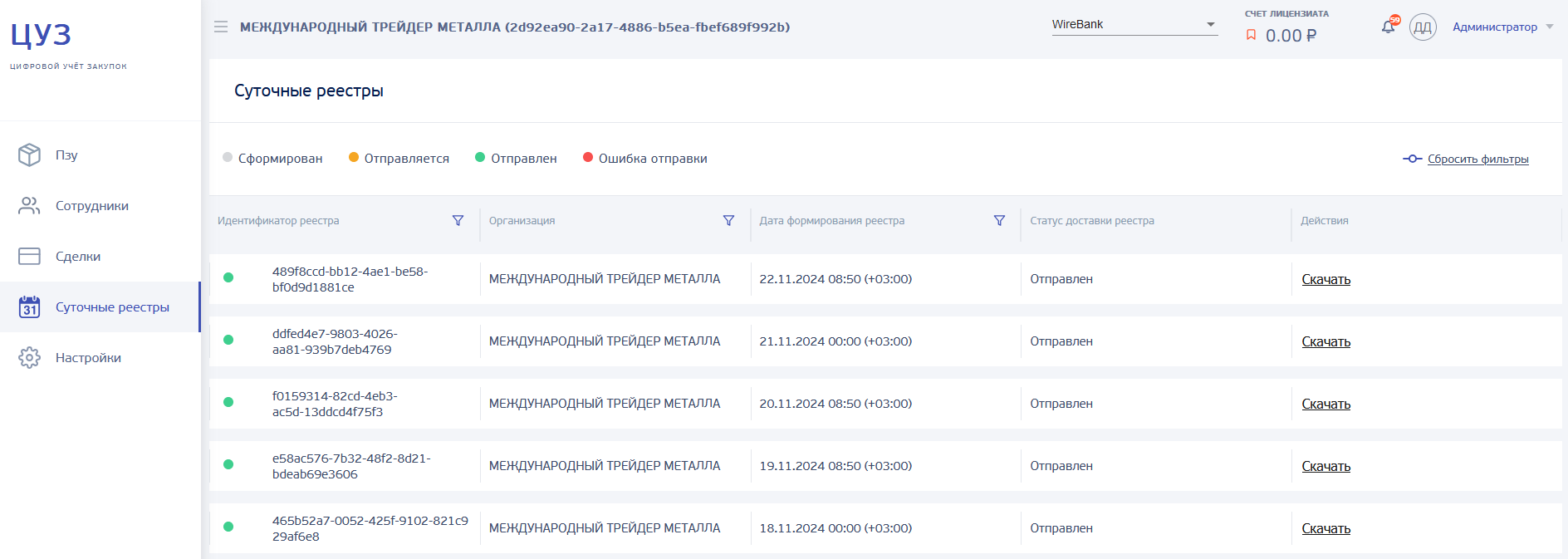This screenshot has height=559, width=1568.
Task: Click date 19.11.2024 08:50 (+03:00)
Action: [835, 466]
